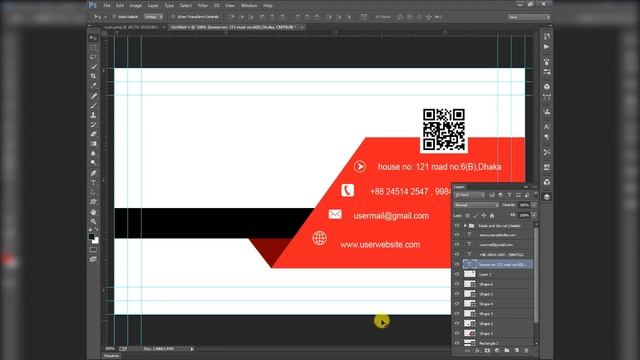
Task: Hide the Shape 6 layer via its eye
Action: 457,284
